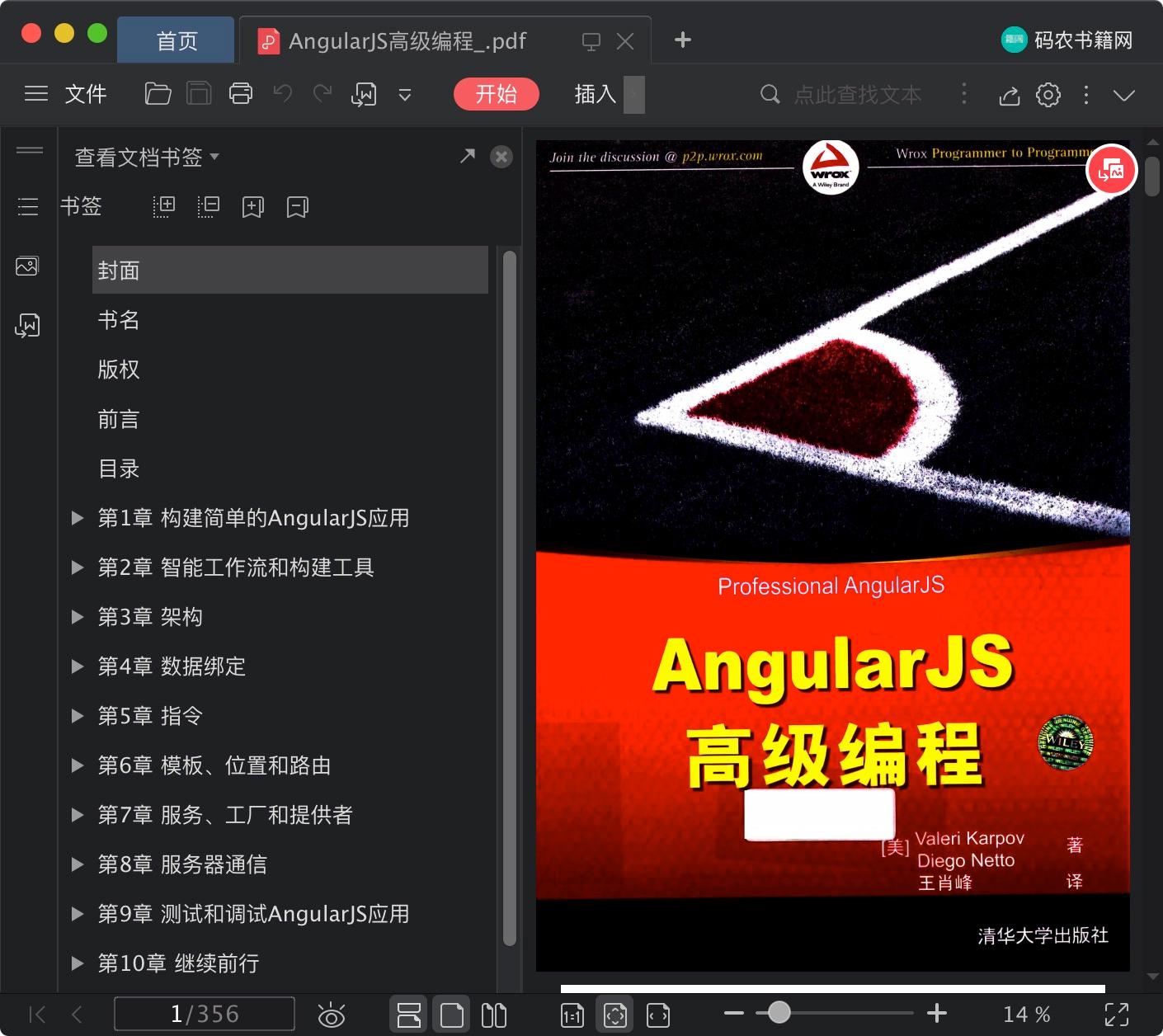Save document with the floppy disk icon
Viewport: 1163px width, 1036px height.
click(199, 94)
